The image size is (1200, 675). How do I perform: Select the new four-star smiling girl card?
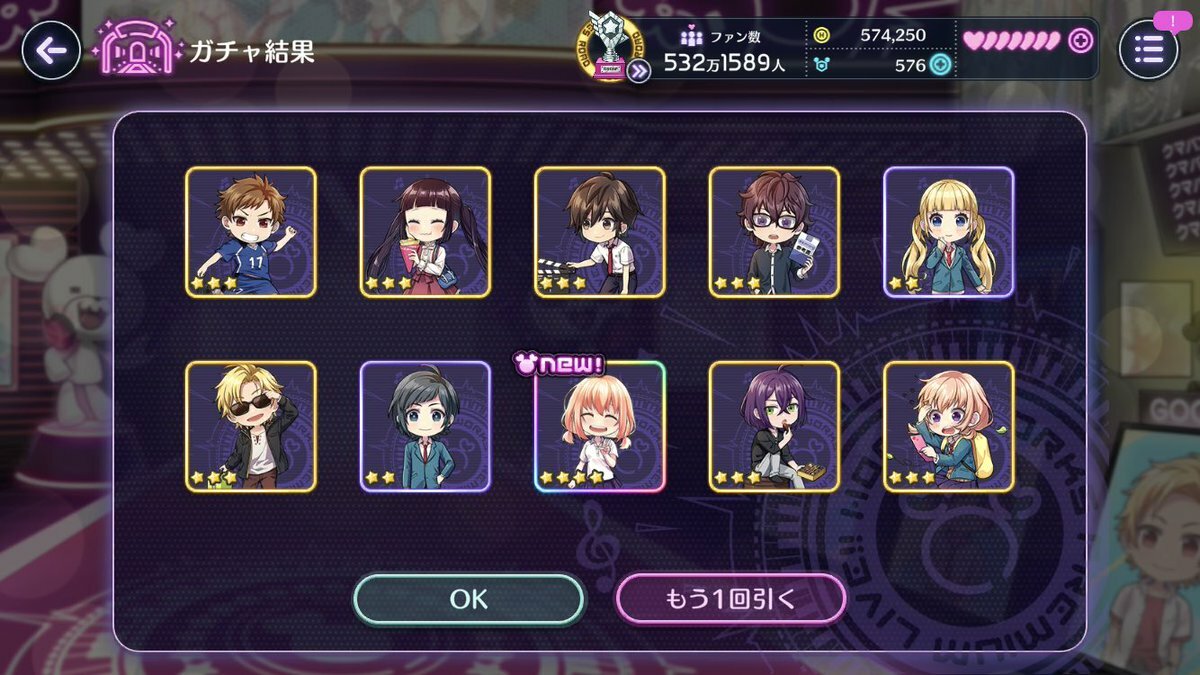(600, 426)
